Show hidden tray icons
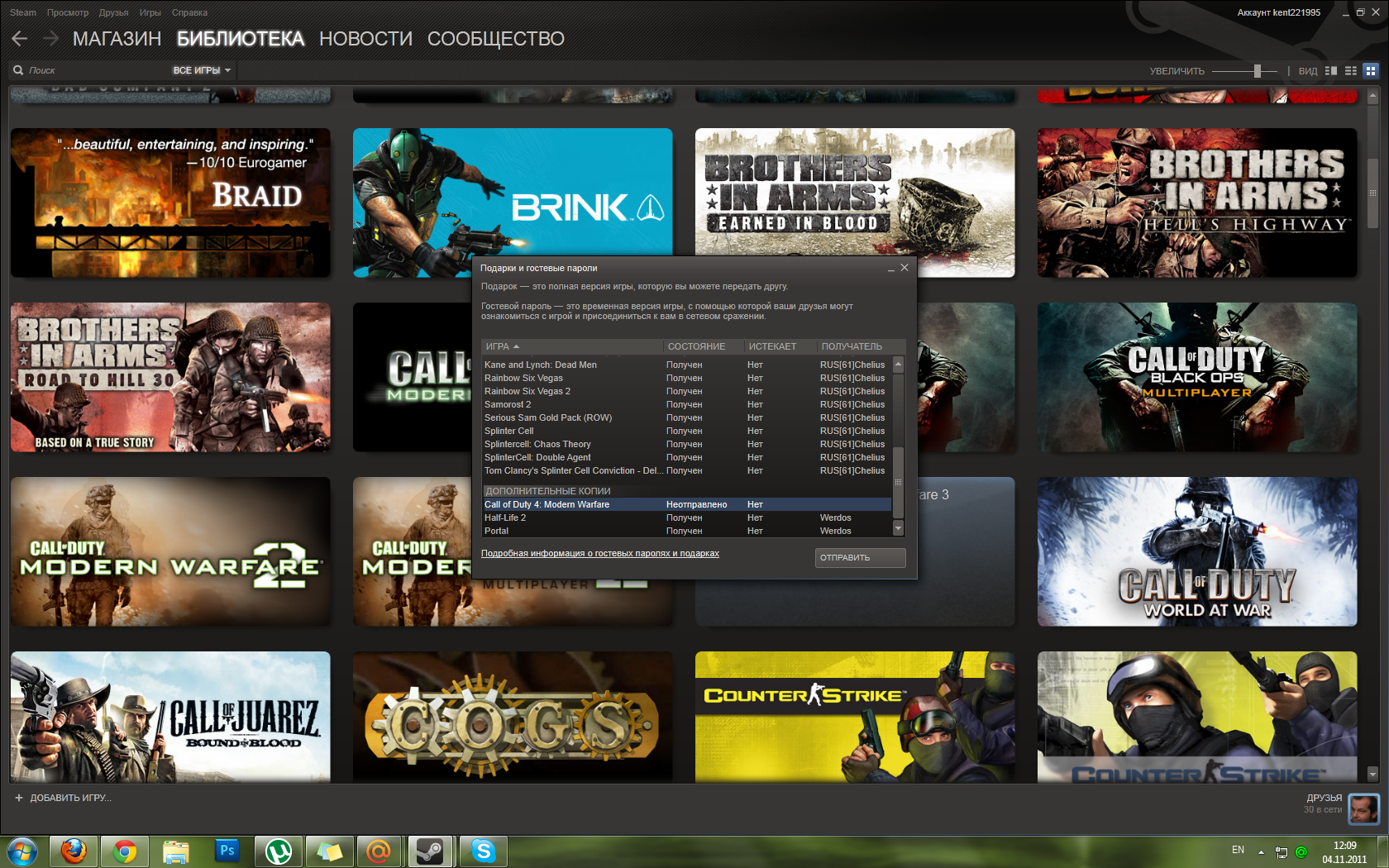 pyautogui.click(x=1261, y=851)
